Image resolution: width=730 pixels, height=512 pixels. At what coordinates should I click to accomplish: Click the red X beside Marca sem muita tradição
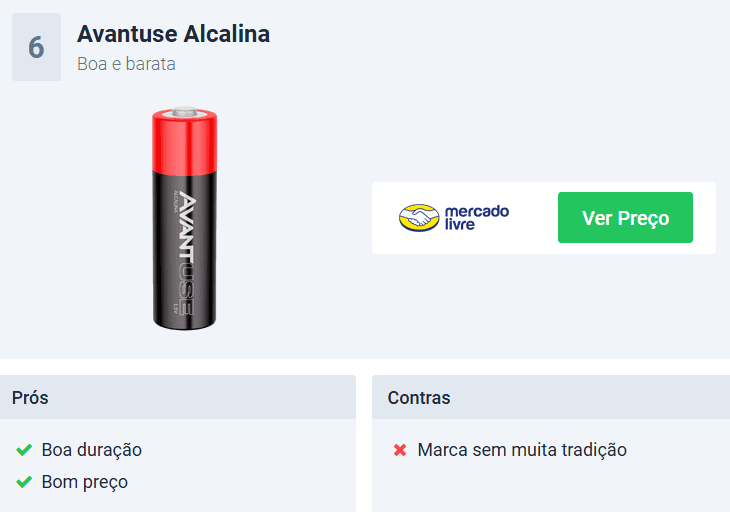[400, 450]
